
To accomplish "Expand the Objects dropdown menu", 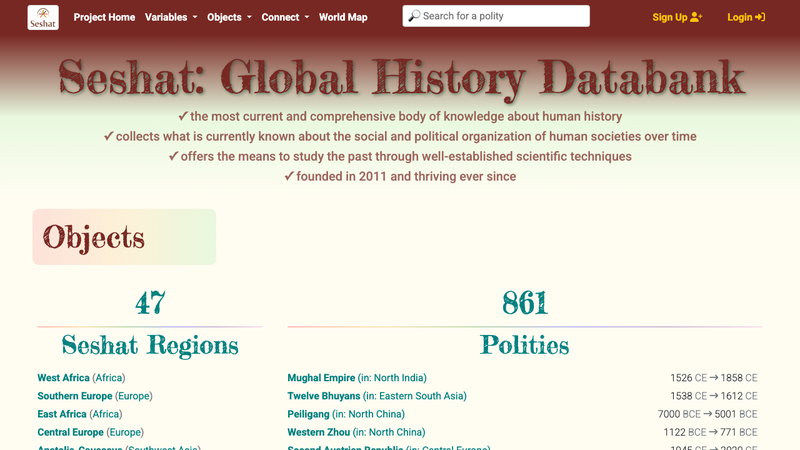I will [229, 17].
